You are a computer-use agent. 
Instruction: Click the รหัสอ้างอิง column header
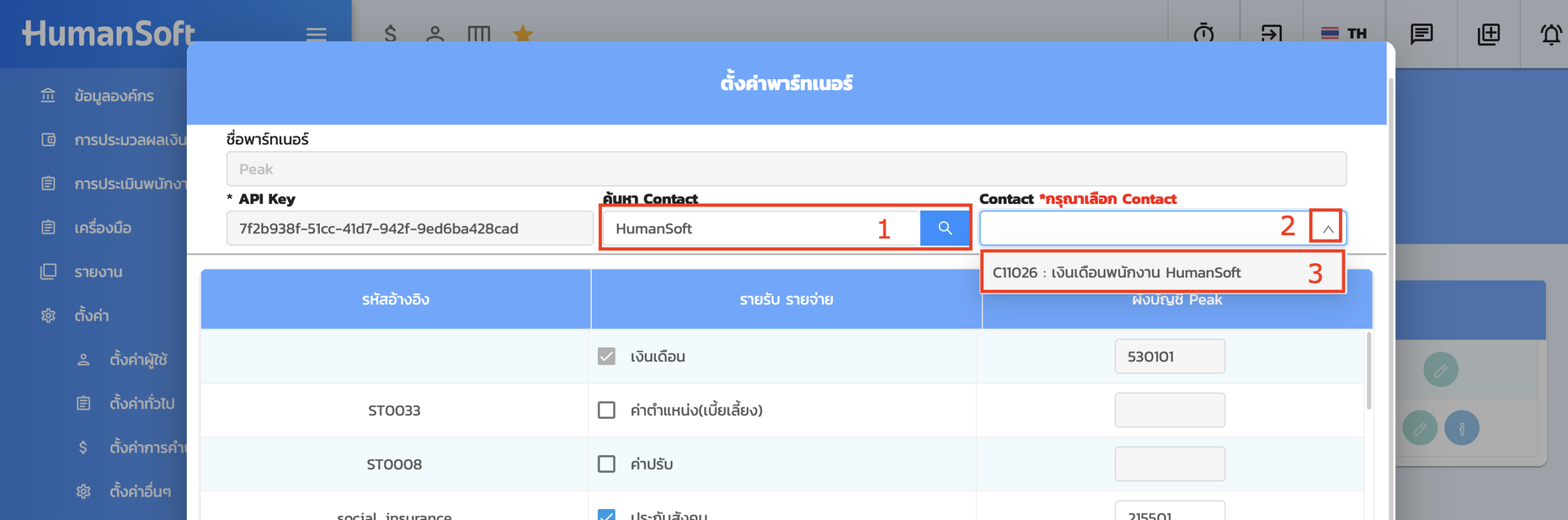396,300
